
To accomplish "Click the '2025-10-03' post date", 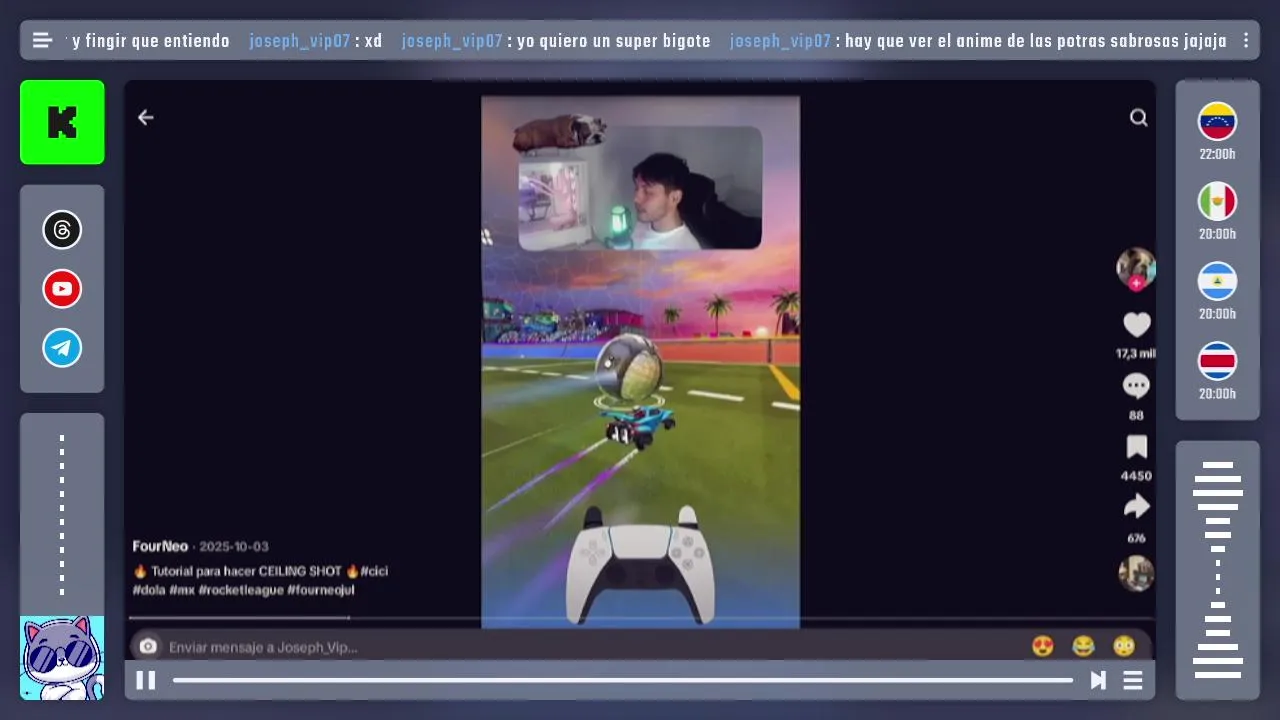I will 234,546.
